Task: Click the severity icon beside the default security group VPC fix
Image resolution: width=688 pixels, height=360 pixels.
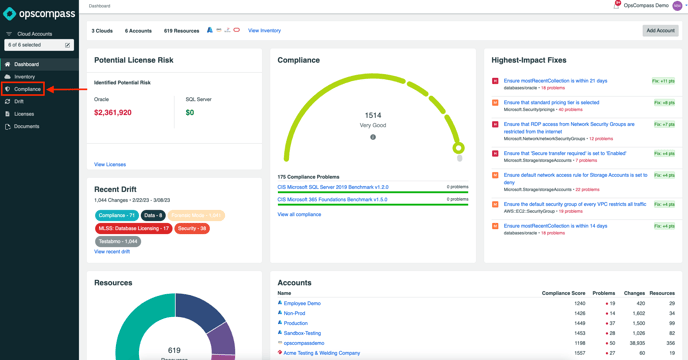Action: click(495, 204)
